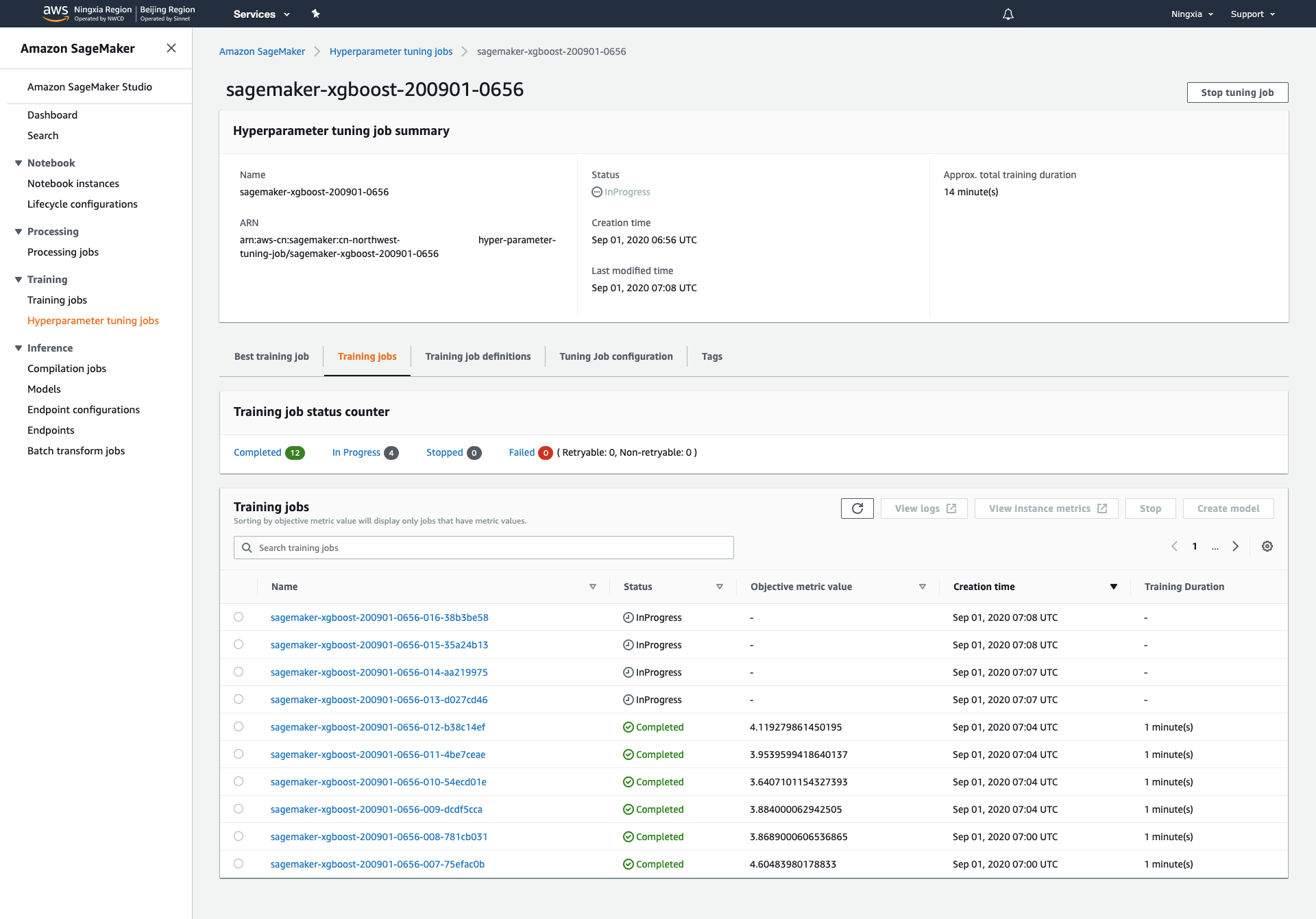Open Tuning Job configuration tab
Viewport: 1316px width, 919px height.
click(x=616, y=356)
